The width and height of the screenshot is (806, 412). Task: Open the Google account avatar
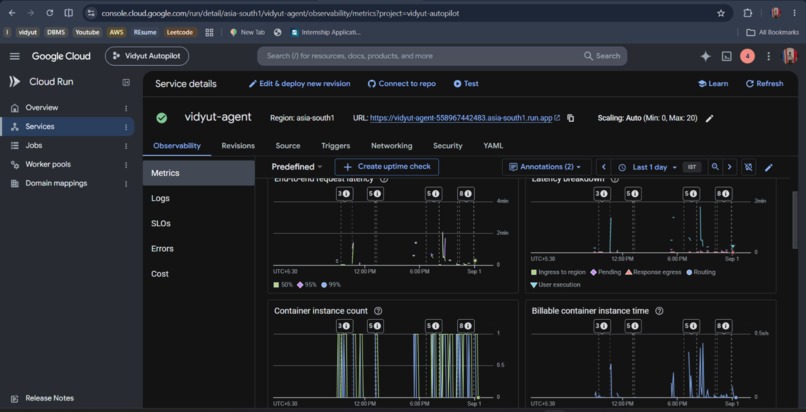(x=789, y=57)
